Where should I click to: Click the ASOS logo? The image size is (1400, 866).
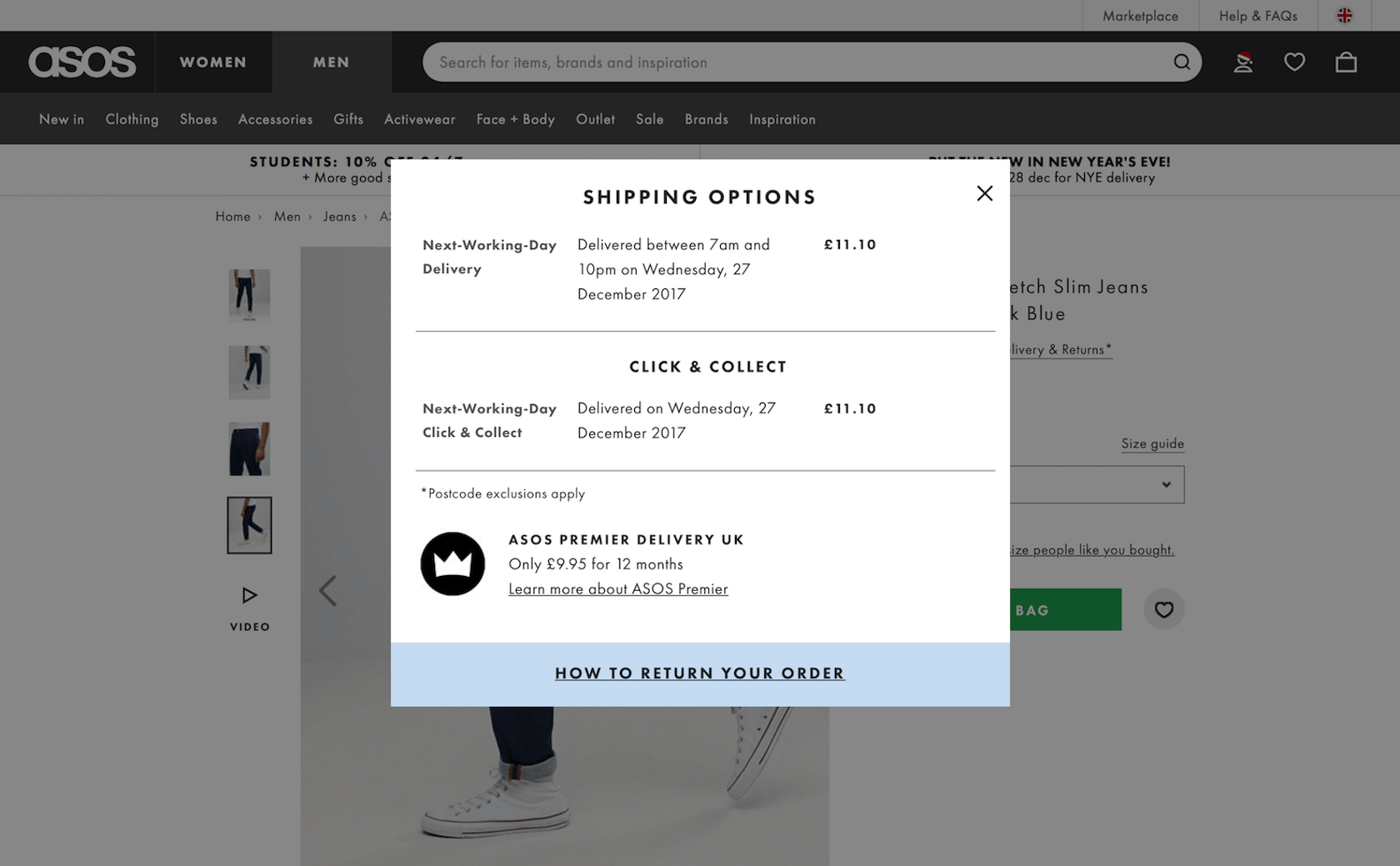coord(82,62)
